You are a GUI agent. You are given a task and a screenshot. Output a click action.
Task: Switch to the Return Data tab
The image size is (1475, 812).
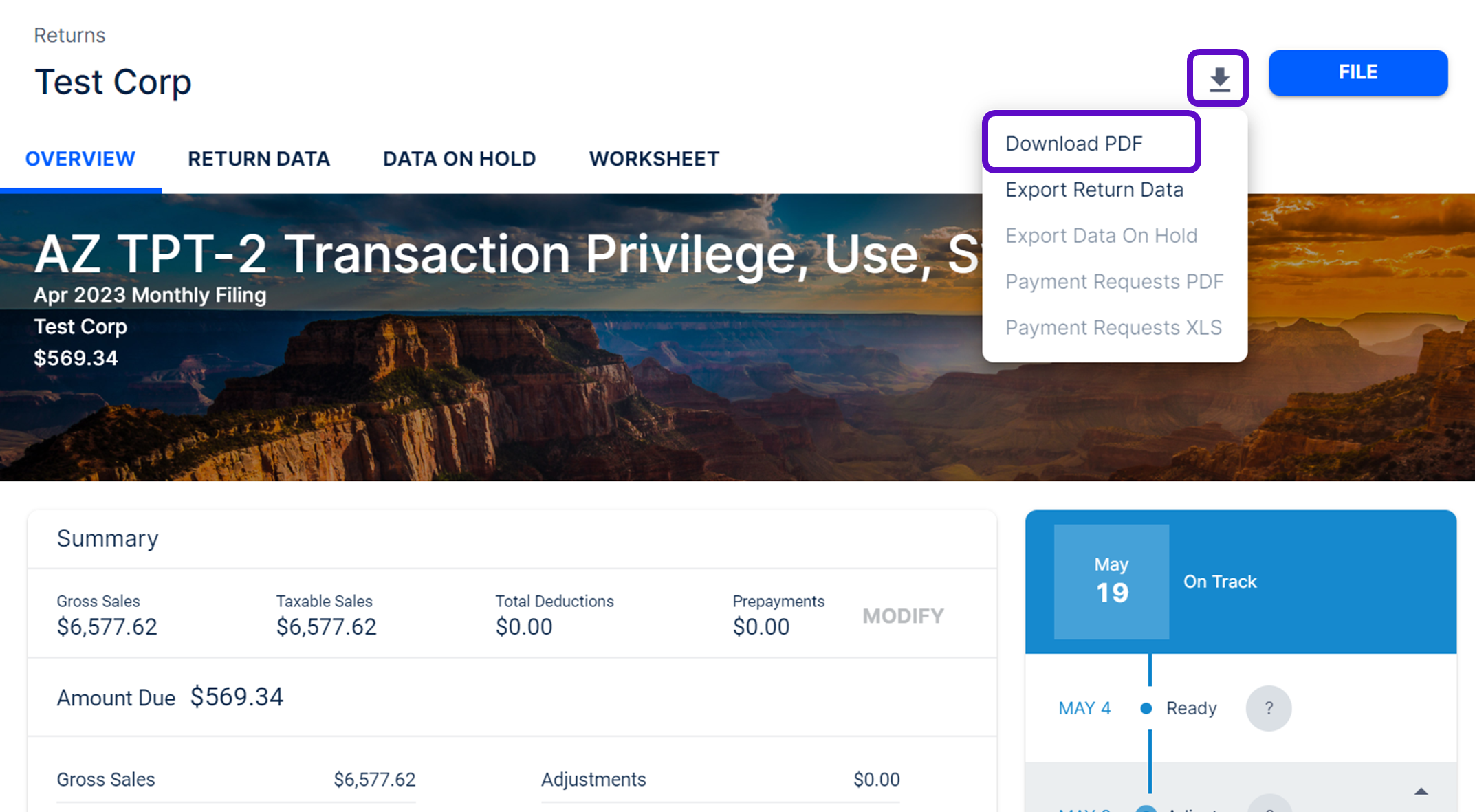coord(259,159)
